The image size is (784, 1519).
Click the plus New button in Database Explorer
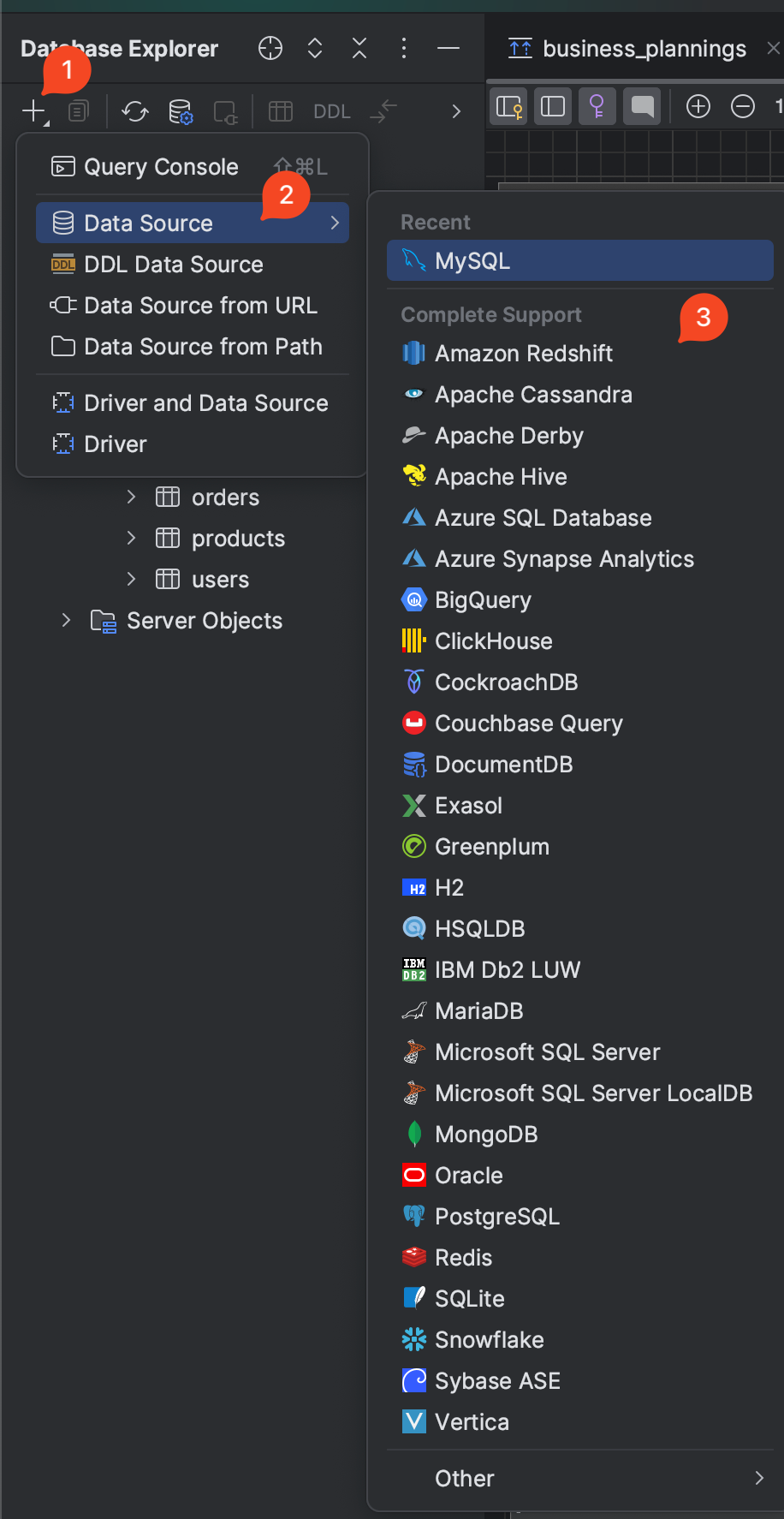coord(33,110)
